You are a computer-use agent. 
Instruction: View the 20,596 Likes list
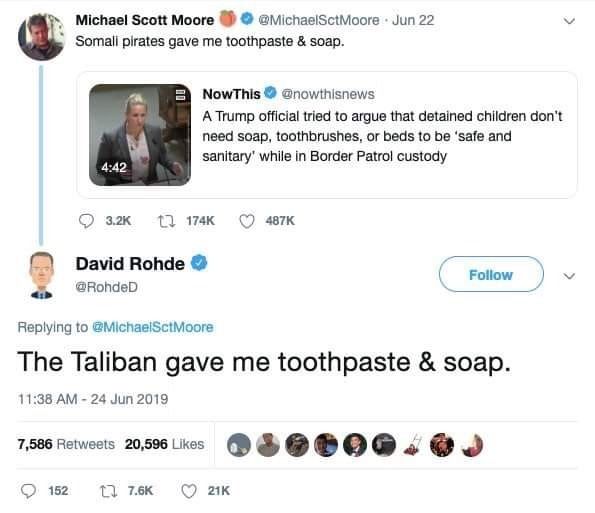point(164,444)
